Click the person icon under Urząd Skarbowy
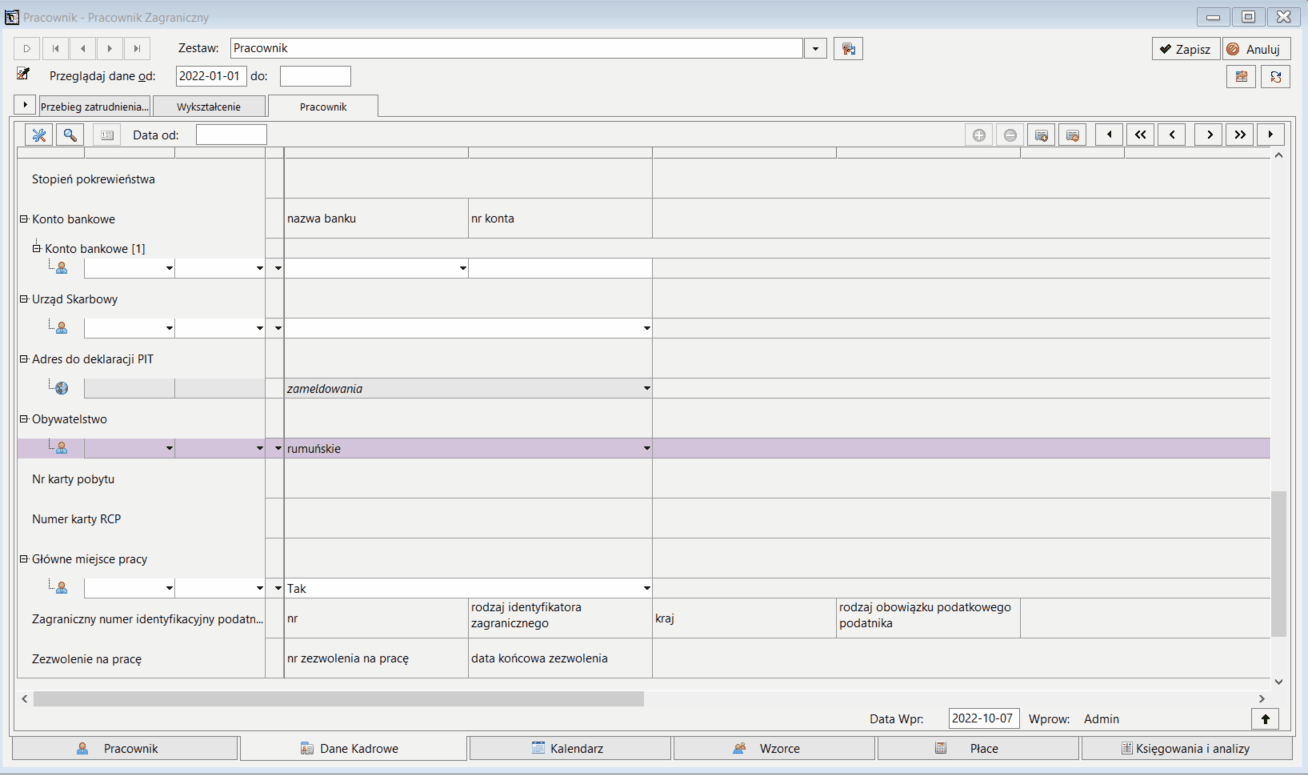The image size is (1308, 775). pyautogui.click(x=61, y=328)
